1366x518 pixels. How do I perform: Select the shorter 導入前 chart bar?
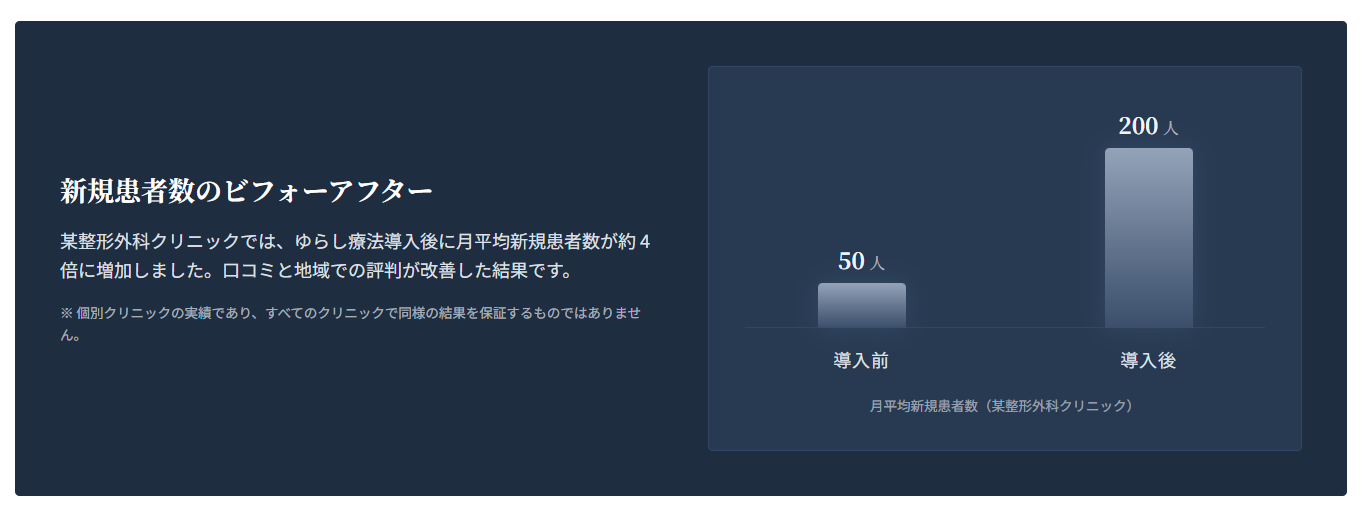coord(861,305)
